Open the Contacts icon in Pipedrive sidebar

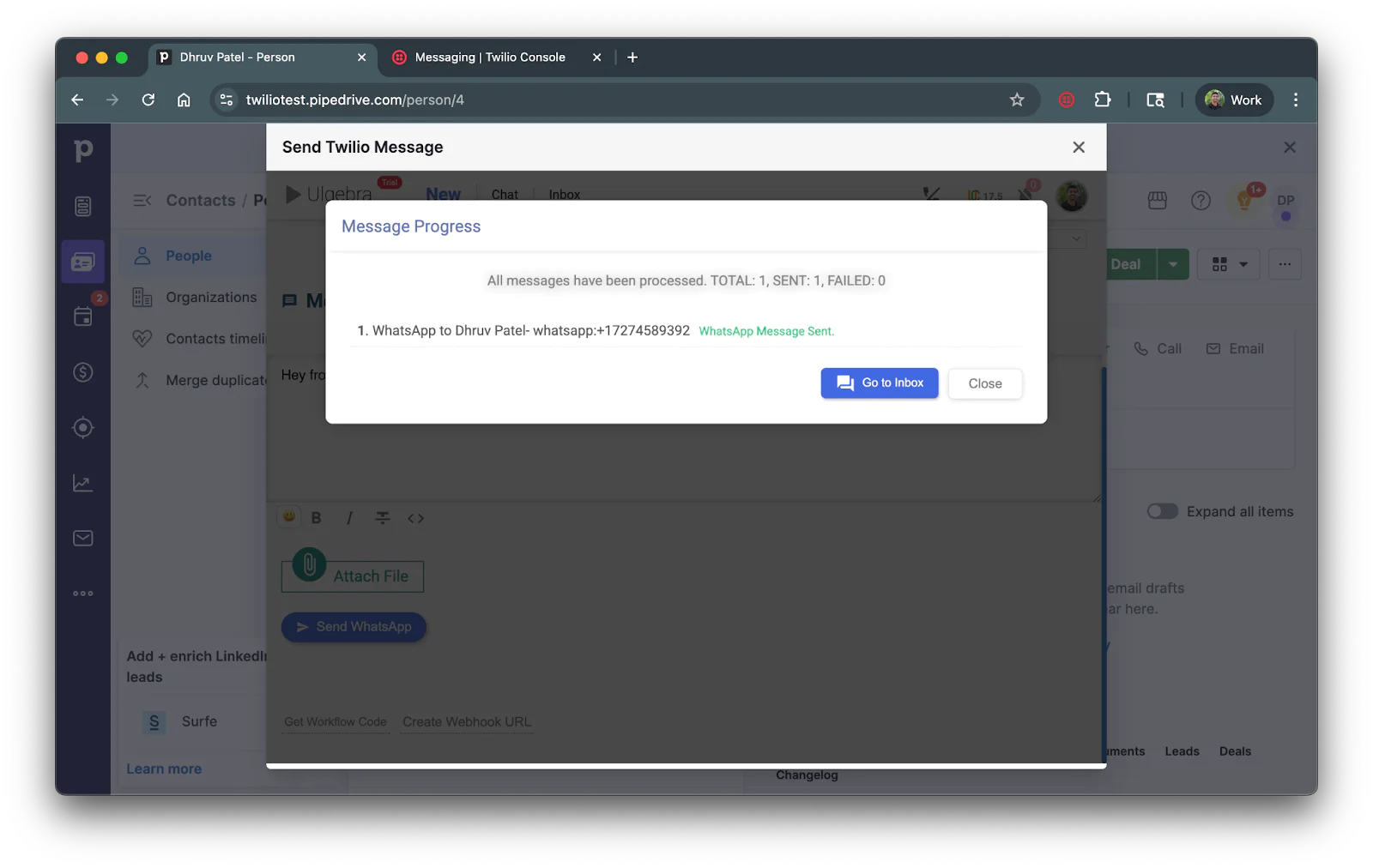coord(82,262)
